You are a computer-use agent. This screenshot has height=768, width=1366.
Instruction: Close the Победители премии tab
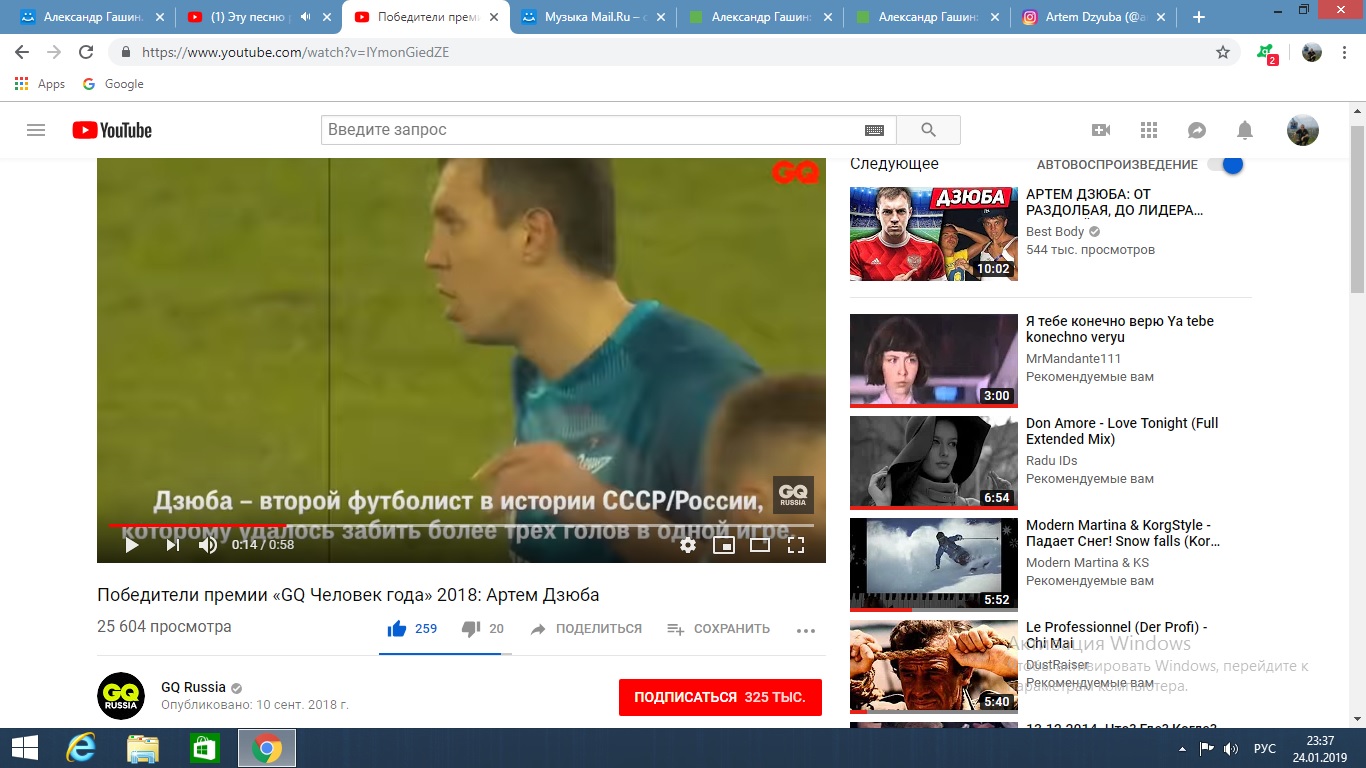[x=494, y=17]
